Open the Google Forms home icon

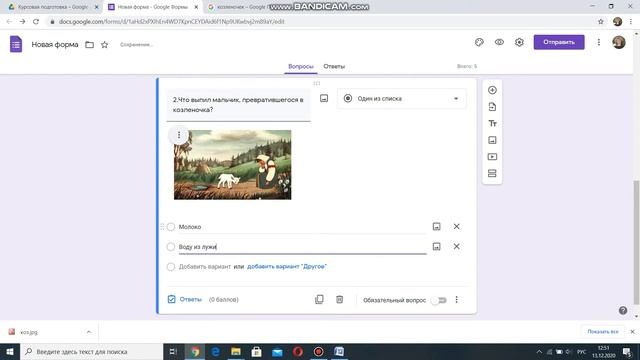(x=16, y=44)
